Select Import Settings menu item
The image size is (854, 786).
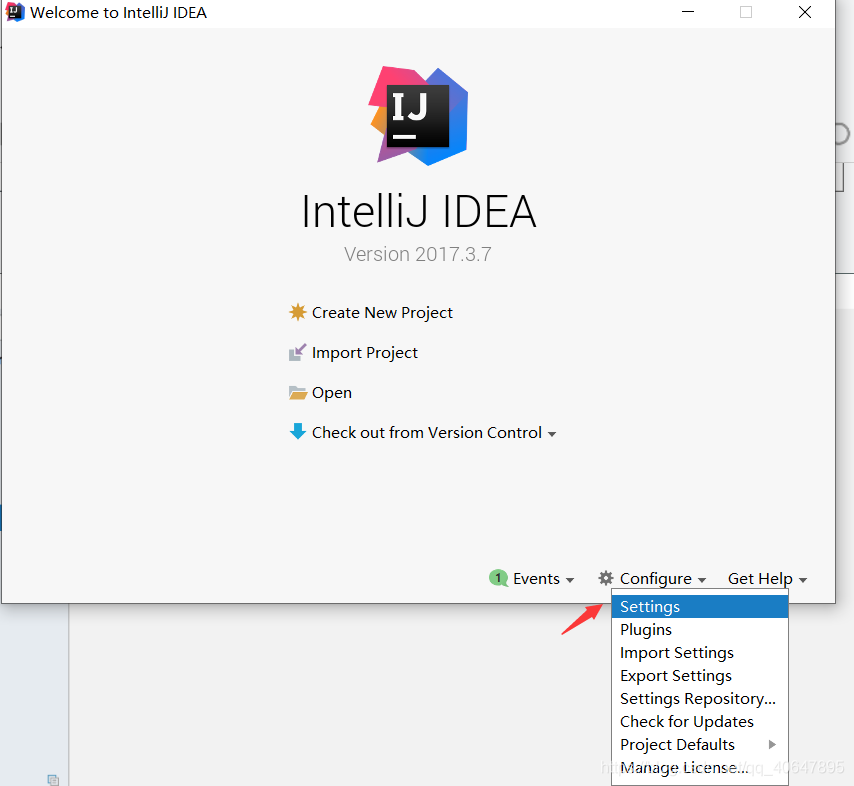tap(700, 653)
